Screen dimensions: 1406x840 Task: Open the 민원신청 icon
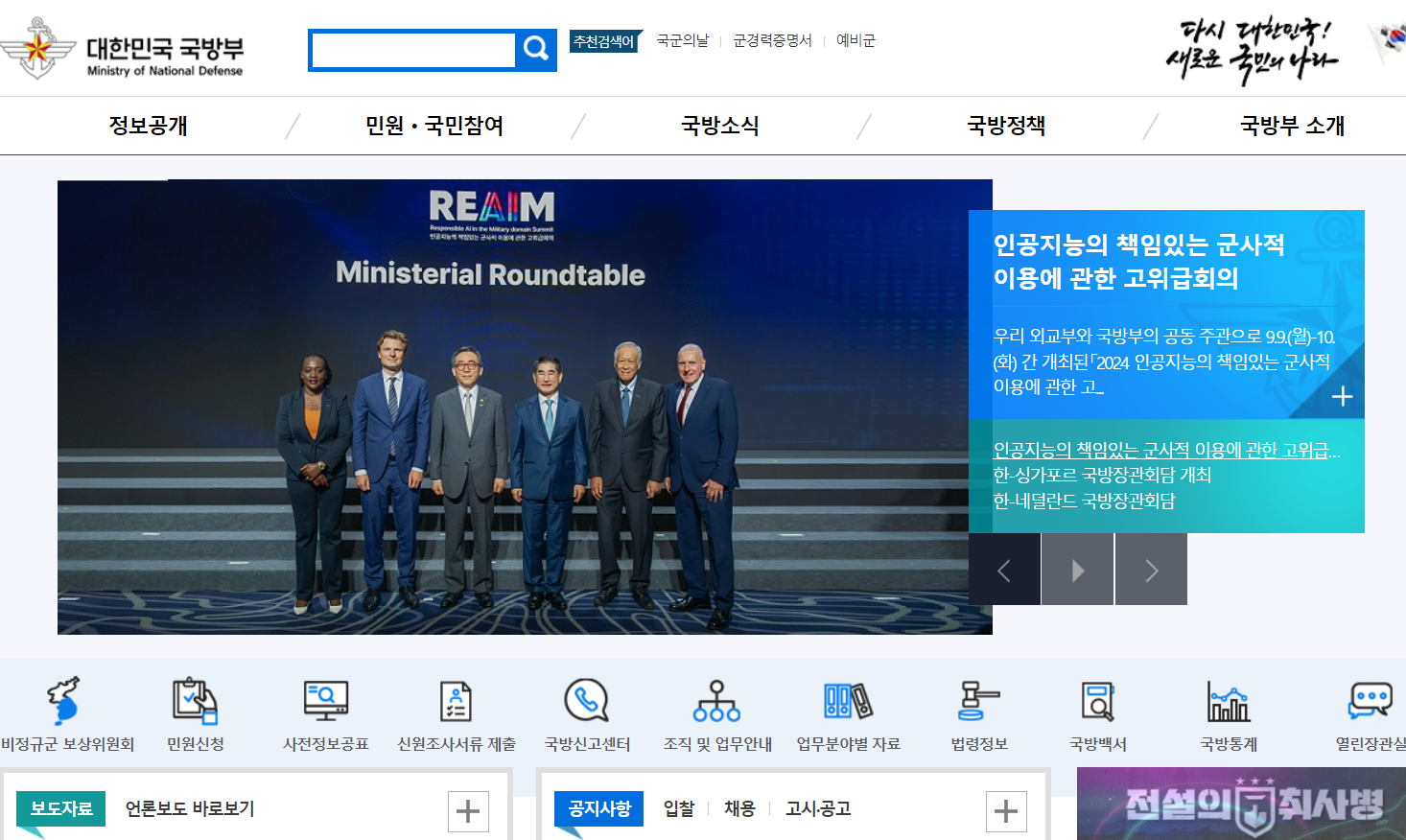coord(195,701)
